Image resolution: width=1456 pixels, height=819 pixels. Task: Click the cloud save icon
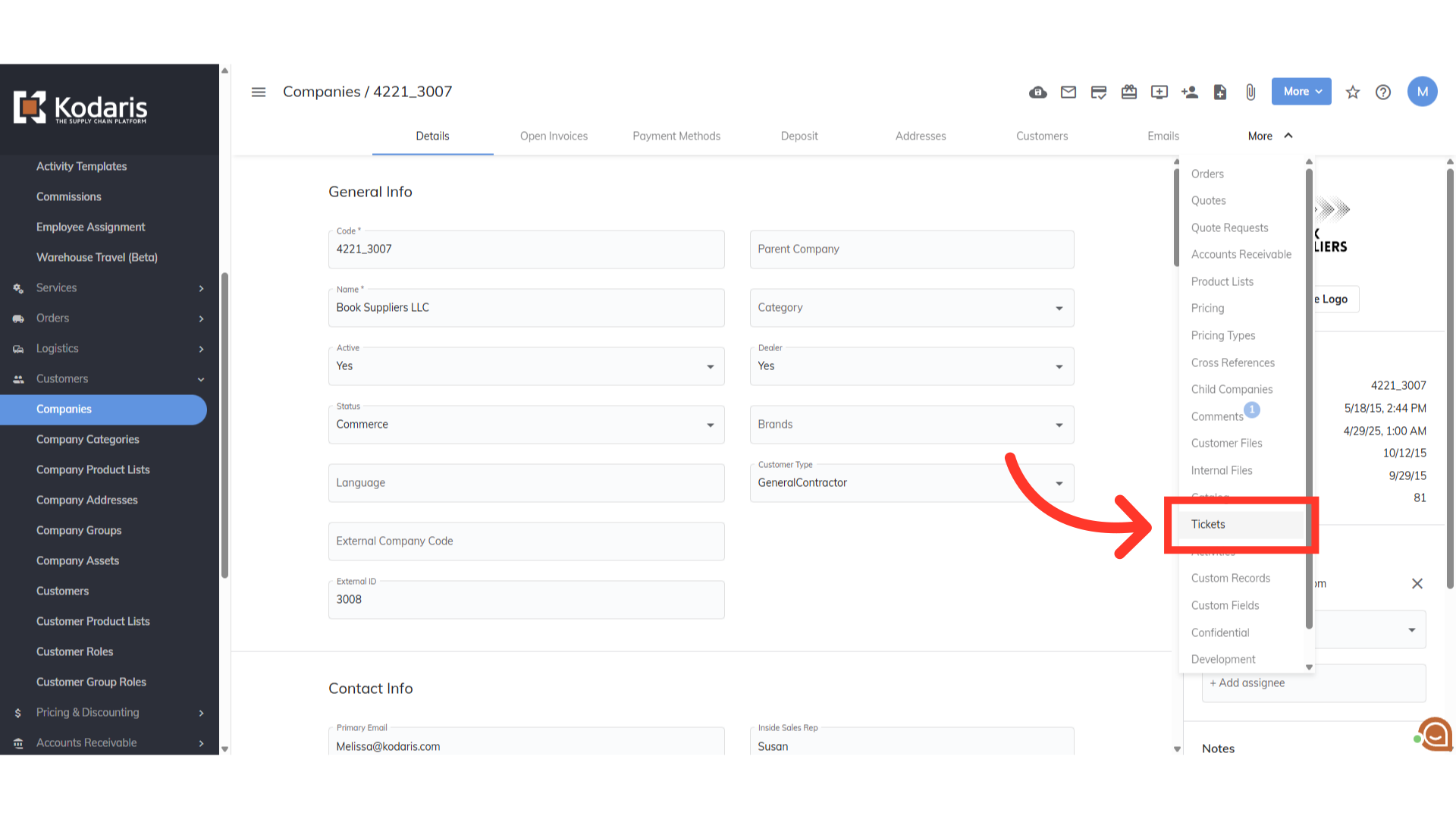pyautogui.click(x=1037, y=93)
